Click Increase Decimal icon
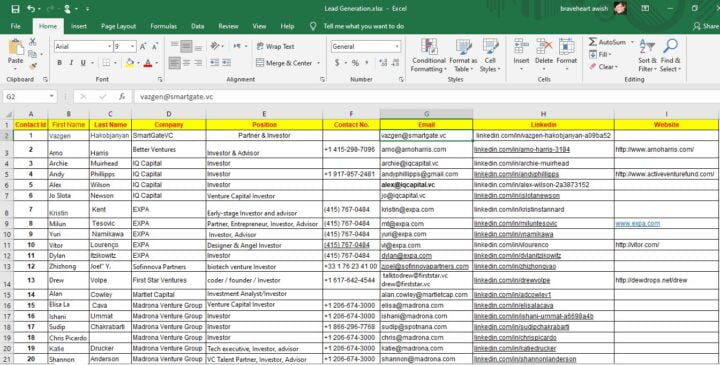The height and width of the screenshot is (365, 720). tap(384, 63)
